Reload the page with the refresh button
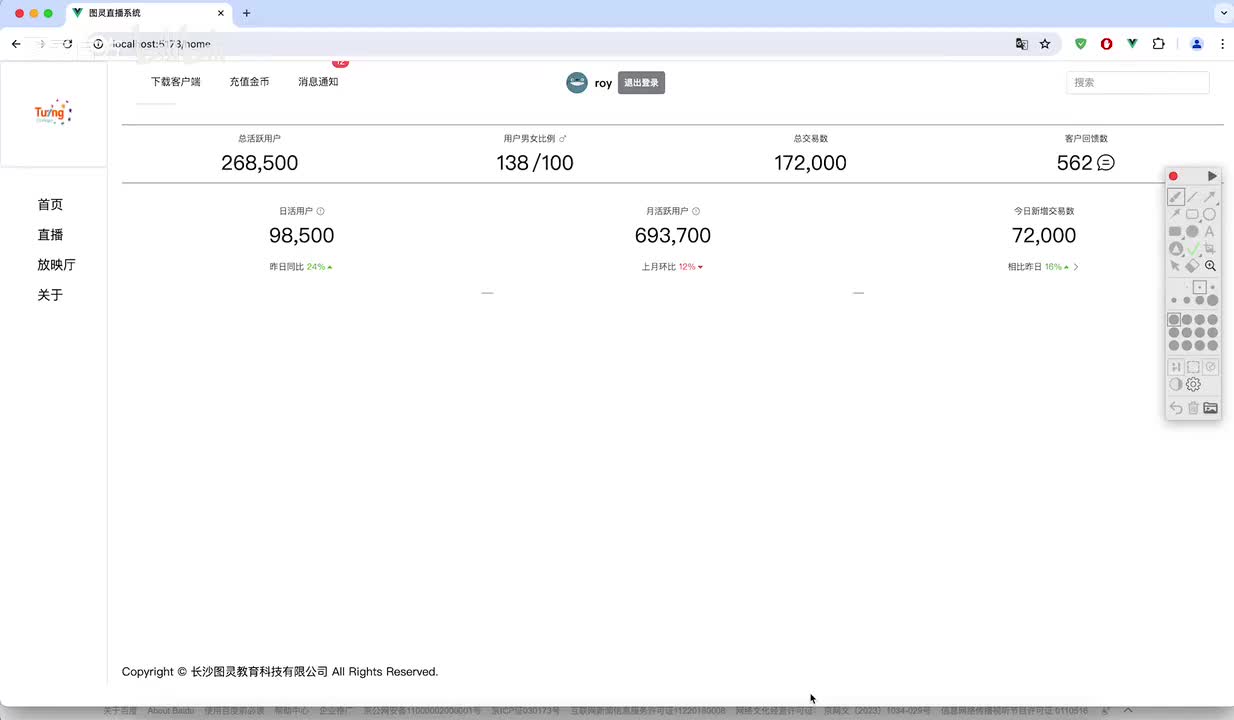This screenshot has width=1234, height=720. click(x=67, y=44)
